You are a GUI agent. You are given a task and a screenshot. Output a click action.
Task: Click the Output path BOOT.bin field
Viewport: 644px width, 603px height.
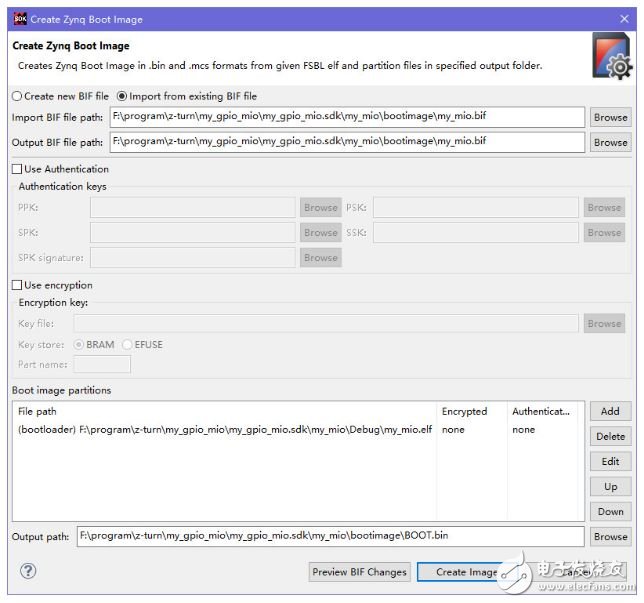pos(330,536)
